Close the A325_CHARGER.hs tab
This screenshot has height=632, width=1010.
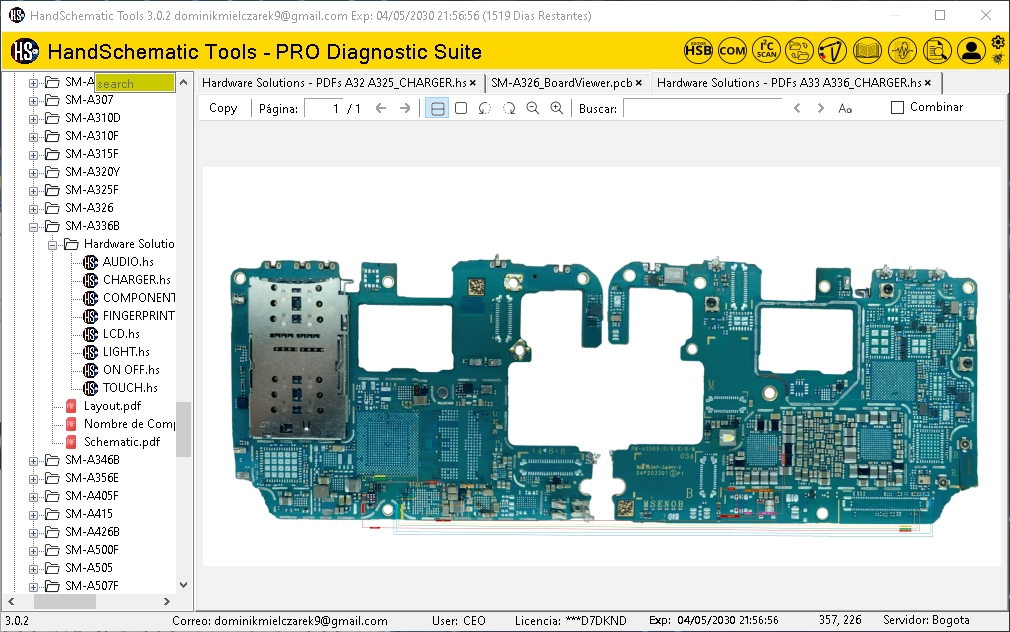473,83
